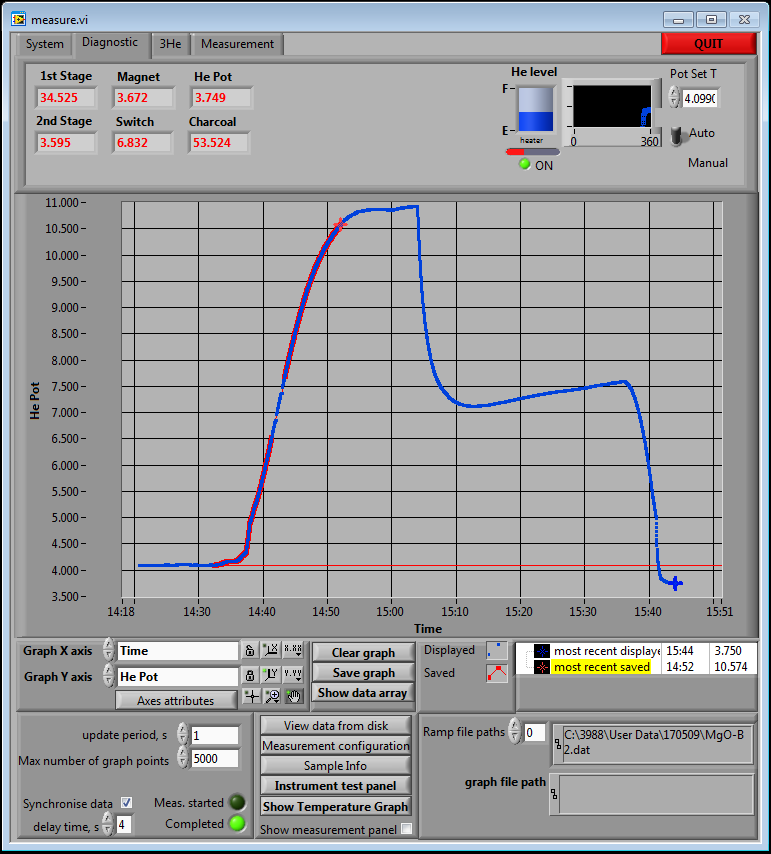The height and width of the screenshot is (854, 771).
Task: Click the Completed green LED indicator
Action: tap(237, 823)
